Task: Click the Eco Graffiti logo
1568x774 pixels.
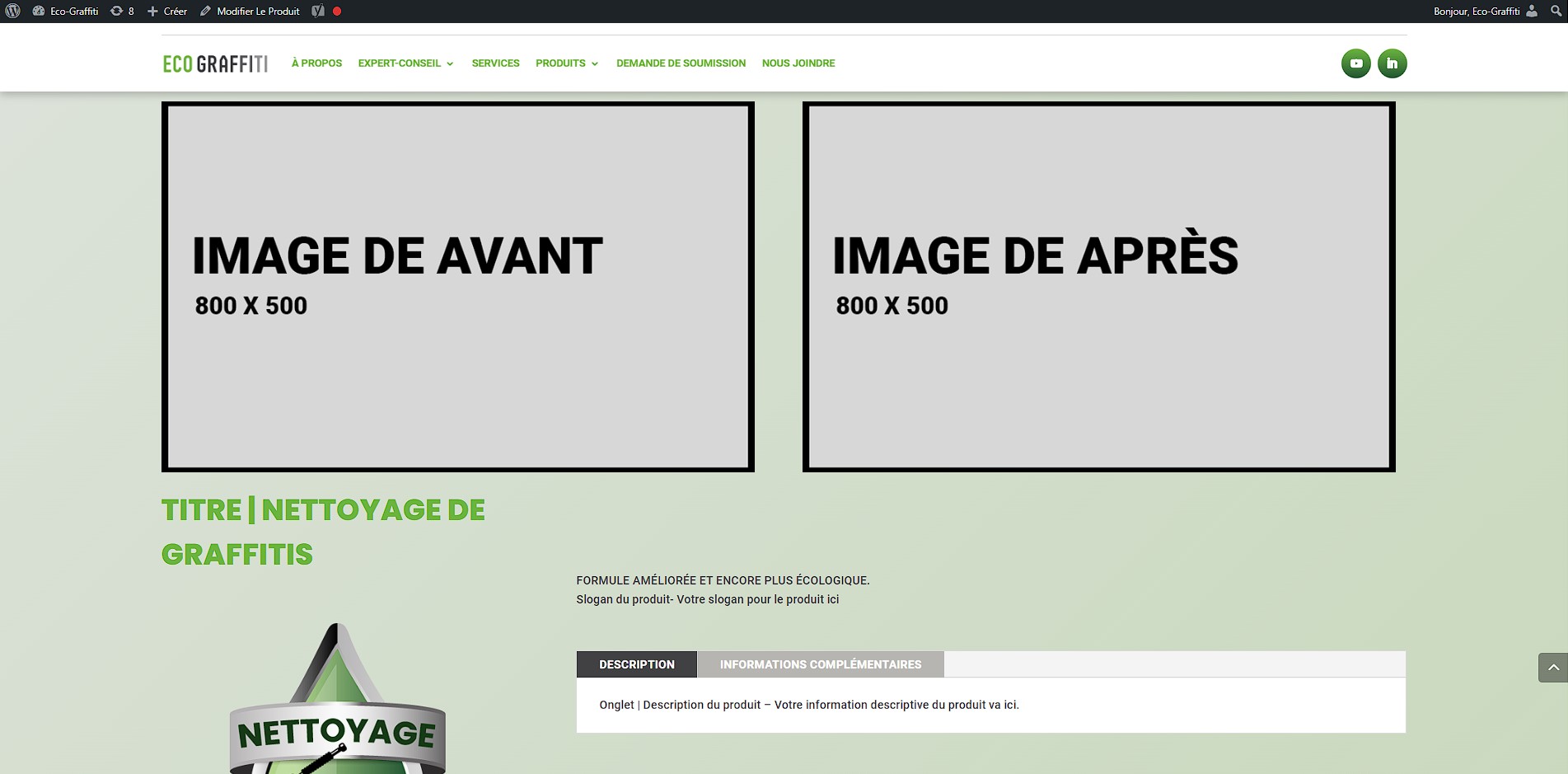Action: 215,63
